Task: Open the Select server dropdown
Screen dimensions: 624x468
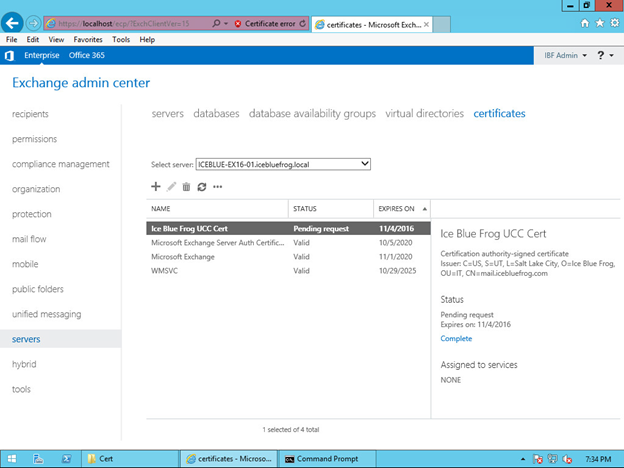Action: 283,164
